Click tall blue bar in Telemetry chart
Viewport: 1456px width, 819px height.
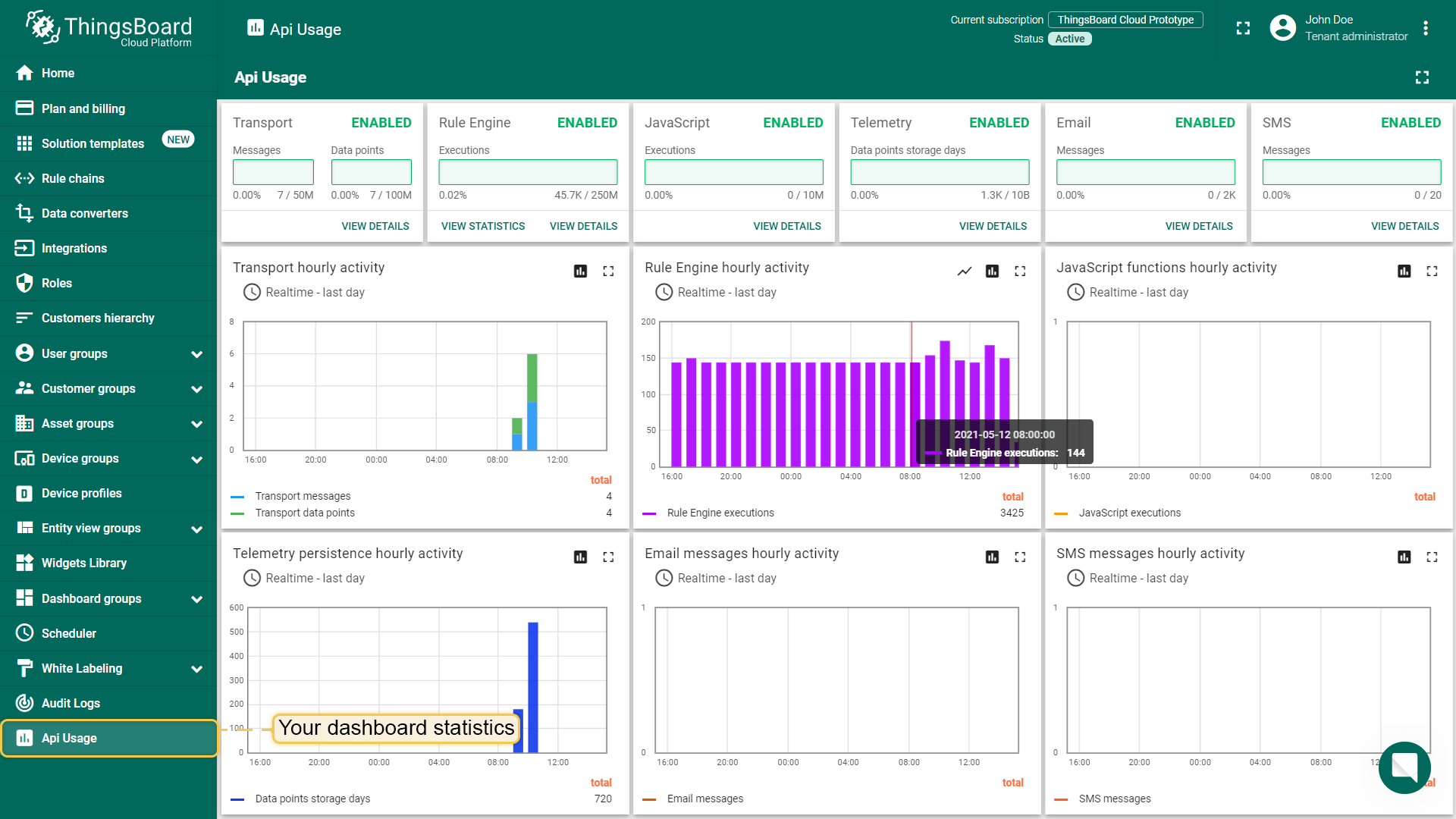pyautogui.click(x=533, y=687)
